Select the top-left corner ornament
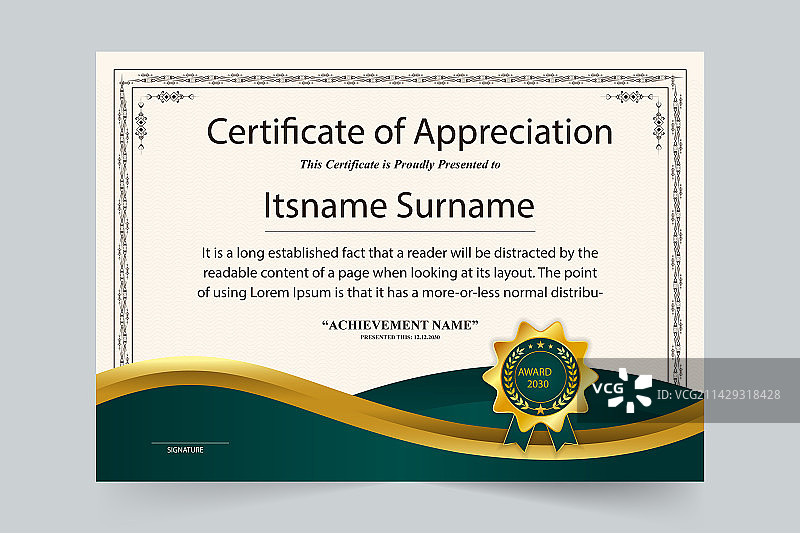The width and height of the screenshot is (800, 533). (x=162, y=97)
